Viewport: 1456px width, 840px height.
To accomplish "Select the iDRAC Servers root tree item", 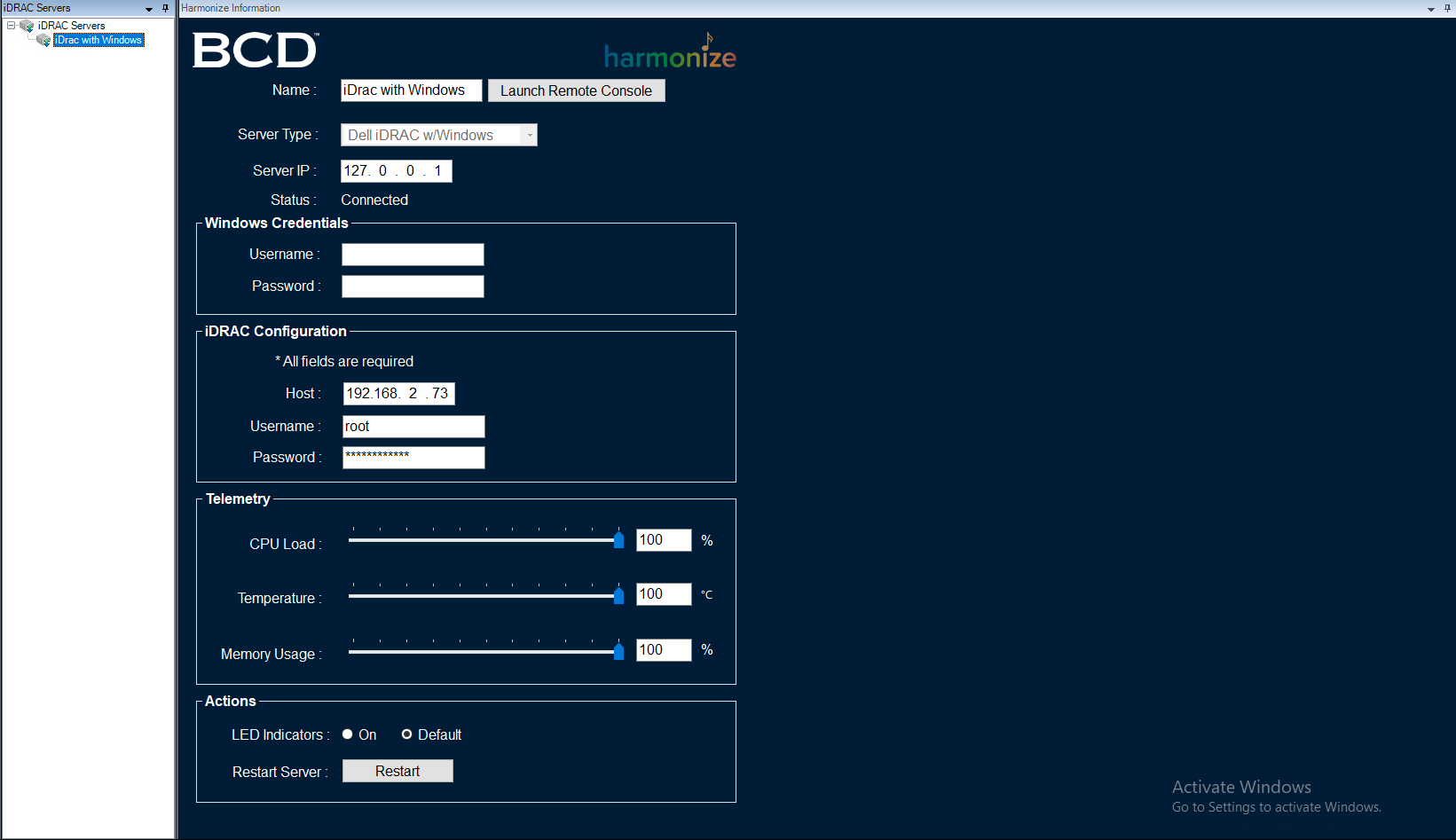I will pos(71,26).
